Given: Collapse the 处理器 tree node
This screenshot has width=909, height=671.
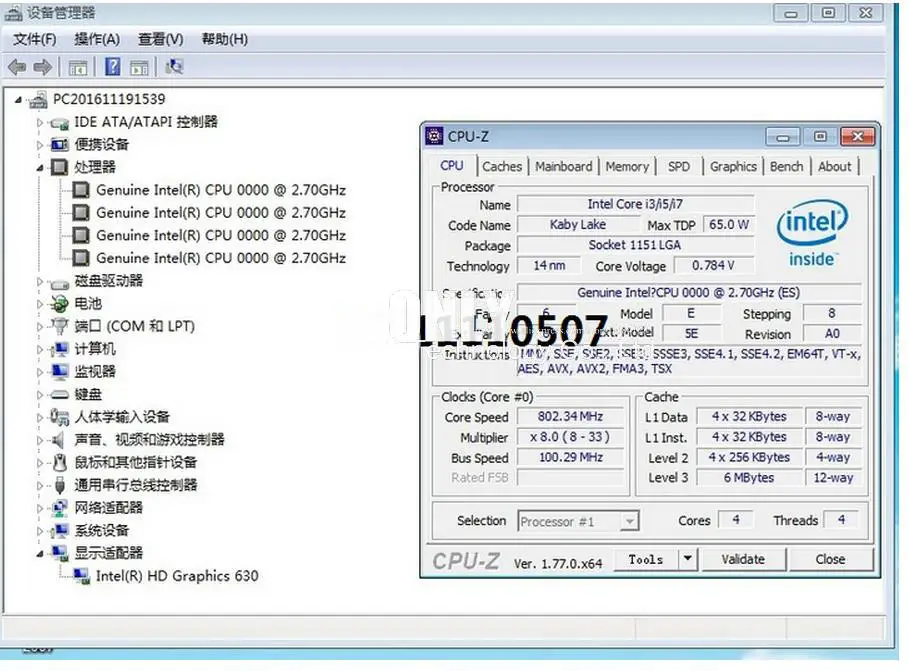Looking at the screenshot, I should click(39, 168).
